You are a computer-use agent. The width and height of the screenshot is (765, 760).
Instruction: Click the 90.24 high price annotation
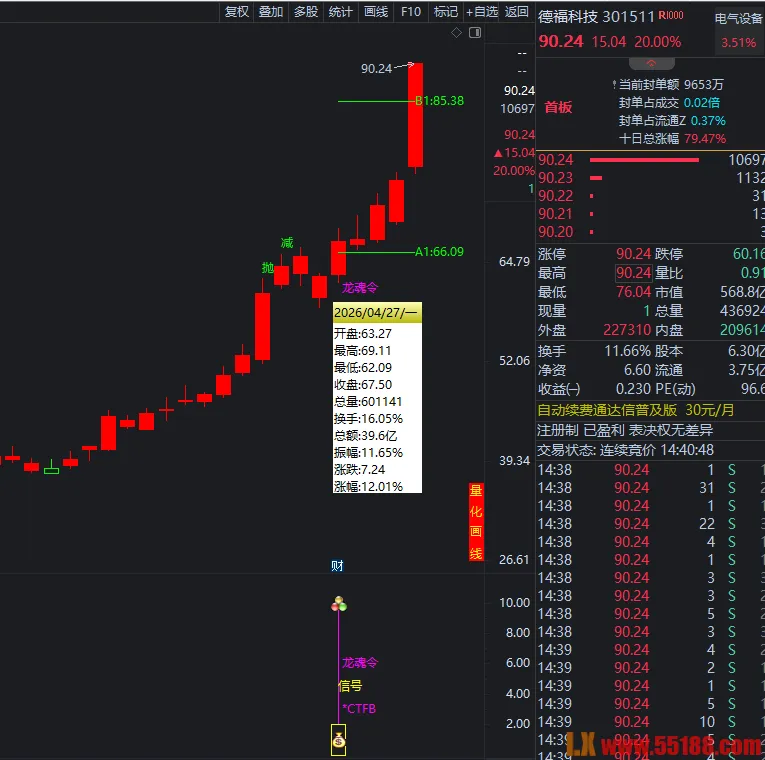click(x=376, y=69)
